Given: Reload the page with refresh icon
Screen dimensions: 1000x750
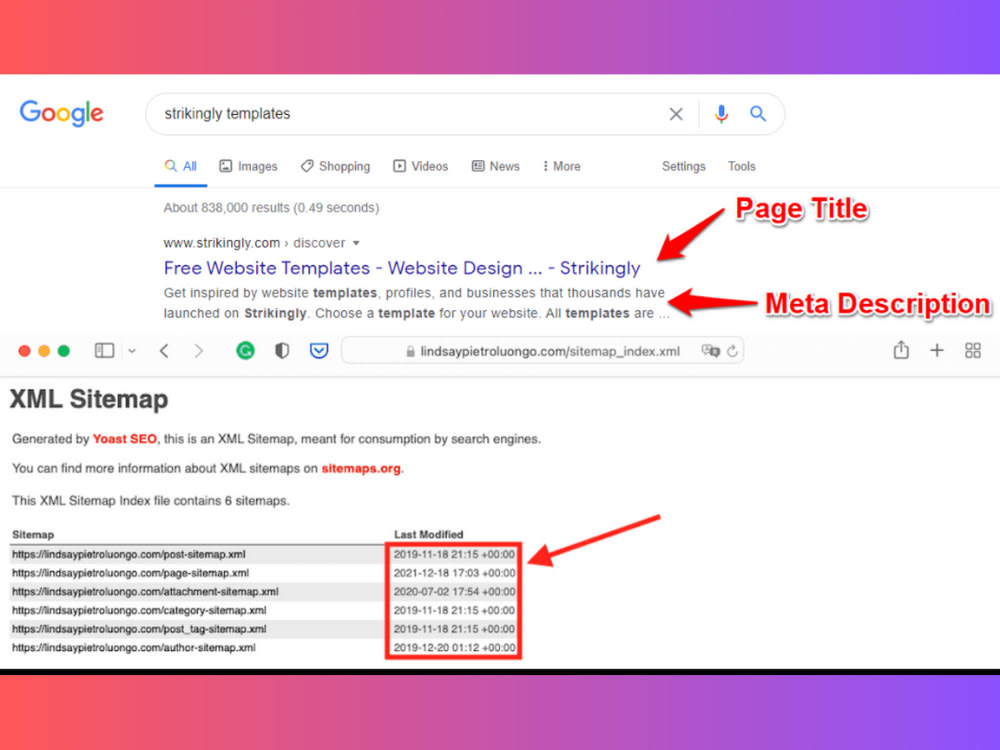Looking at the screenshot, I should [x=733, y=351].
